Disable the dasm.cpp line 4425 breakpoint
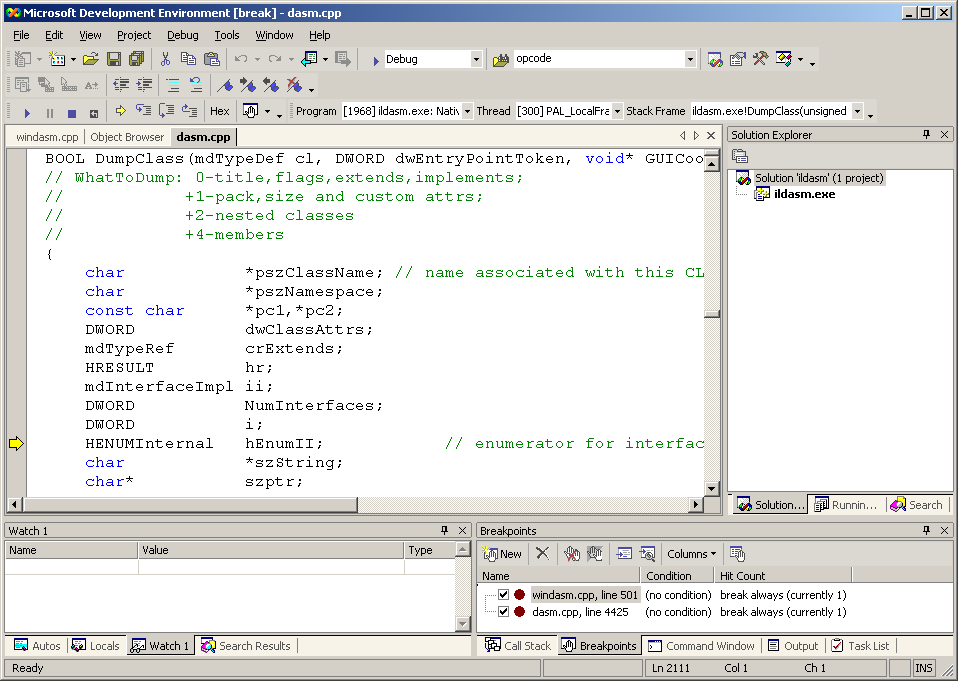The height and width of the screenshot is (681, 958). coord(503,612)
